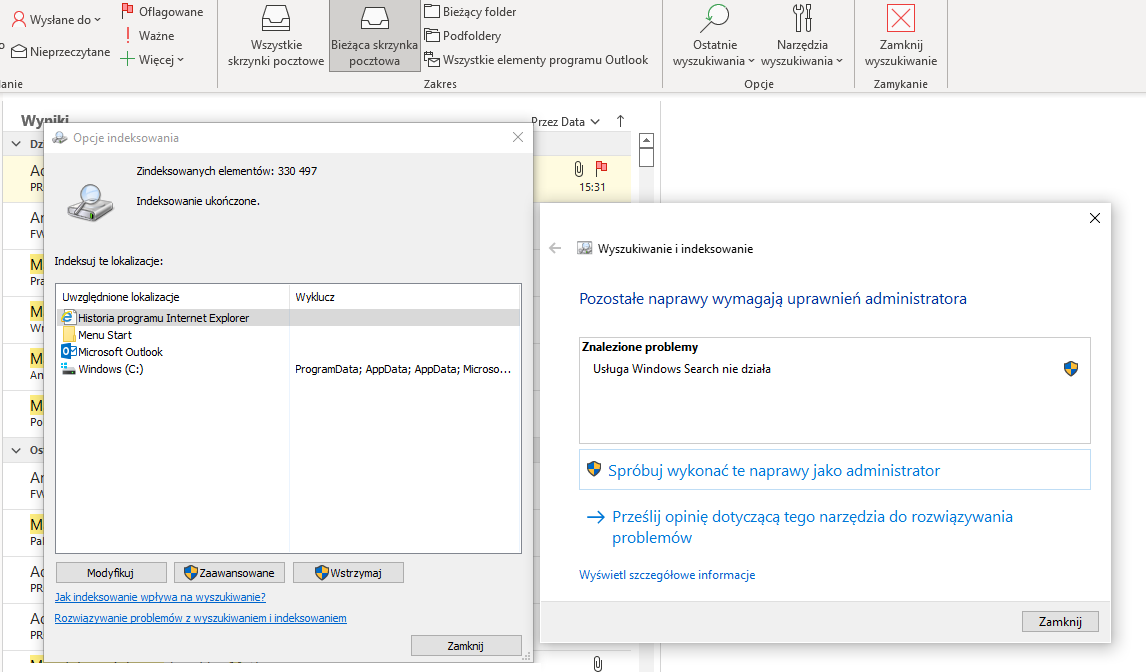This screenshot has width=1146, height=672.
Task: Open Ostatnie wyszukiwania dropdown
Action: 714,36
